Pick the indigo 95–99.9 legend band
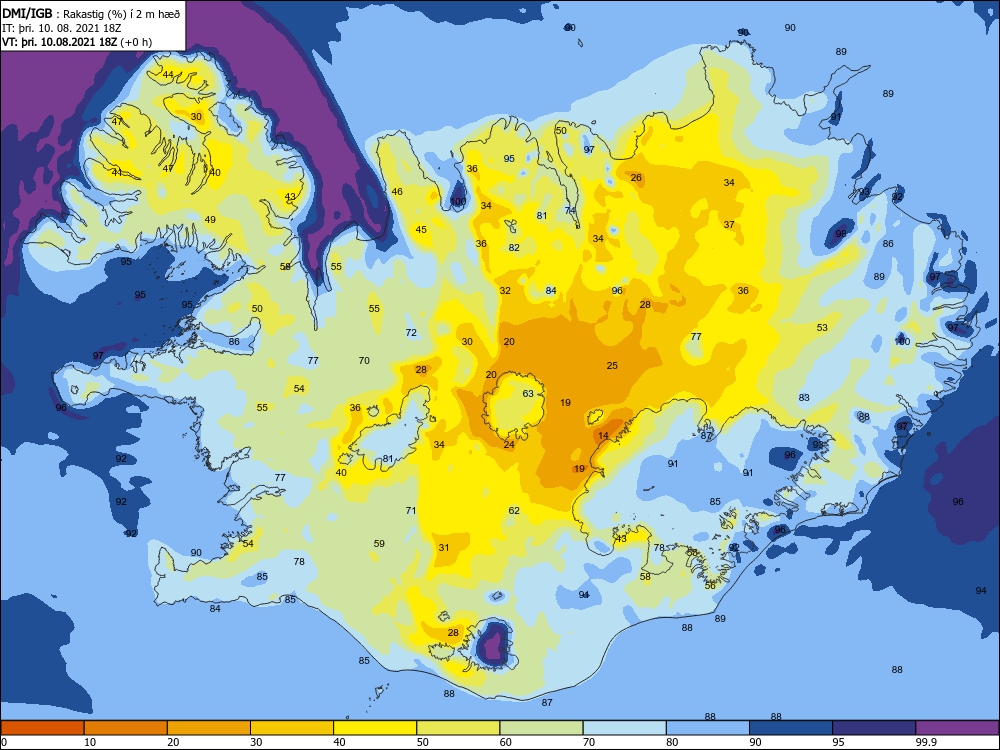The width and height of the screenshot is (1000, 750). tap(874, 728)
